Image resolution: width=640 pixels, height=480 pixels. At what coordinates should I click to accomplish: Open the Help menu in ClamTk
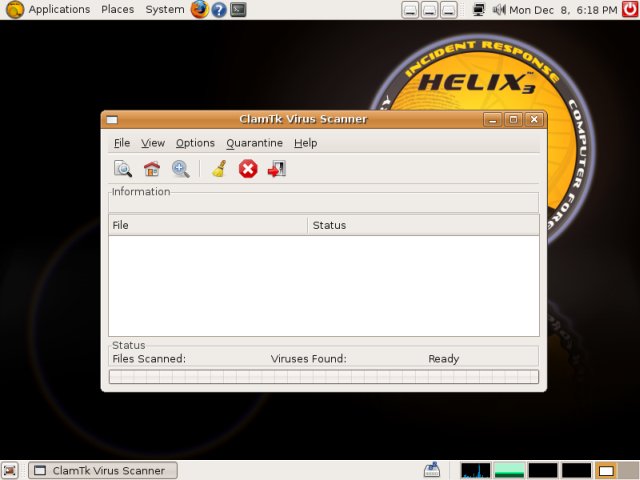pyautogui.click(x=305, y=143)
